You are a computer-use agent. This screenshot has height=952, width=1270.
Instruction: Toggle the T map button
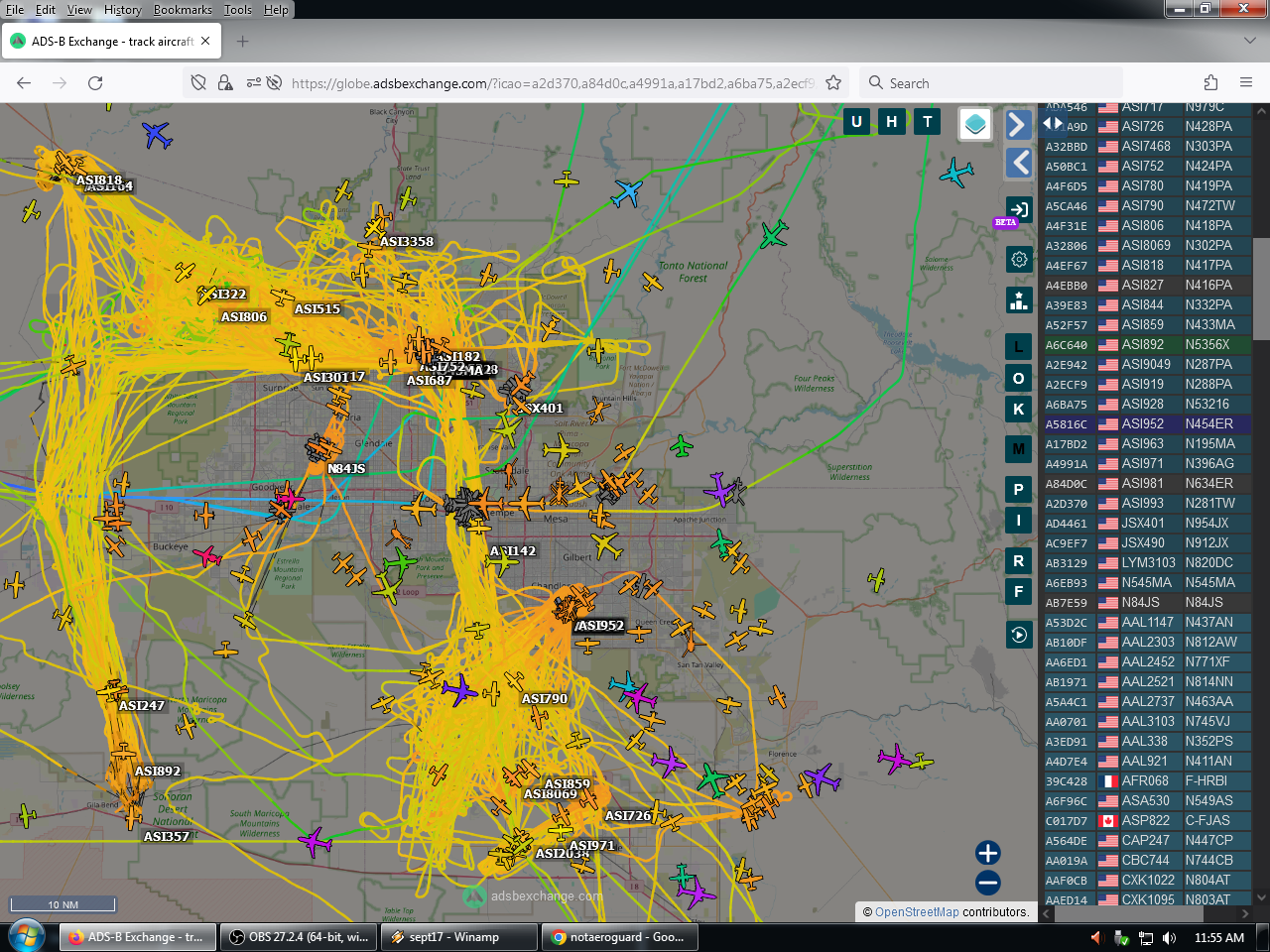[928, 122]
